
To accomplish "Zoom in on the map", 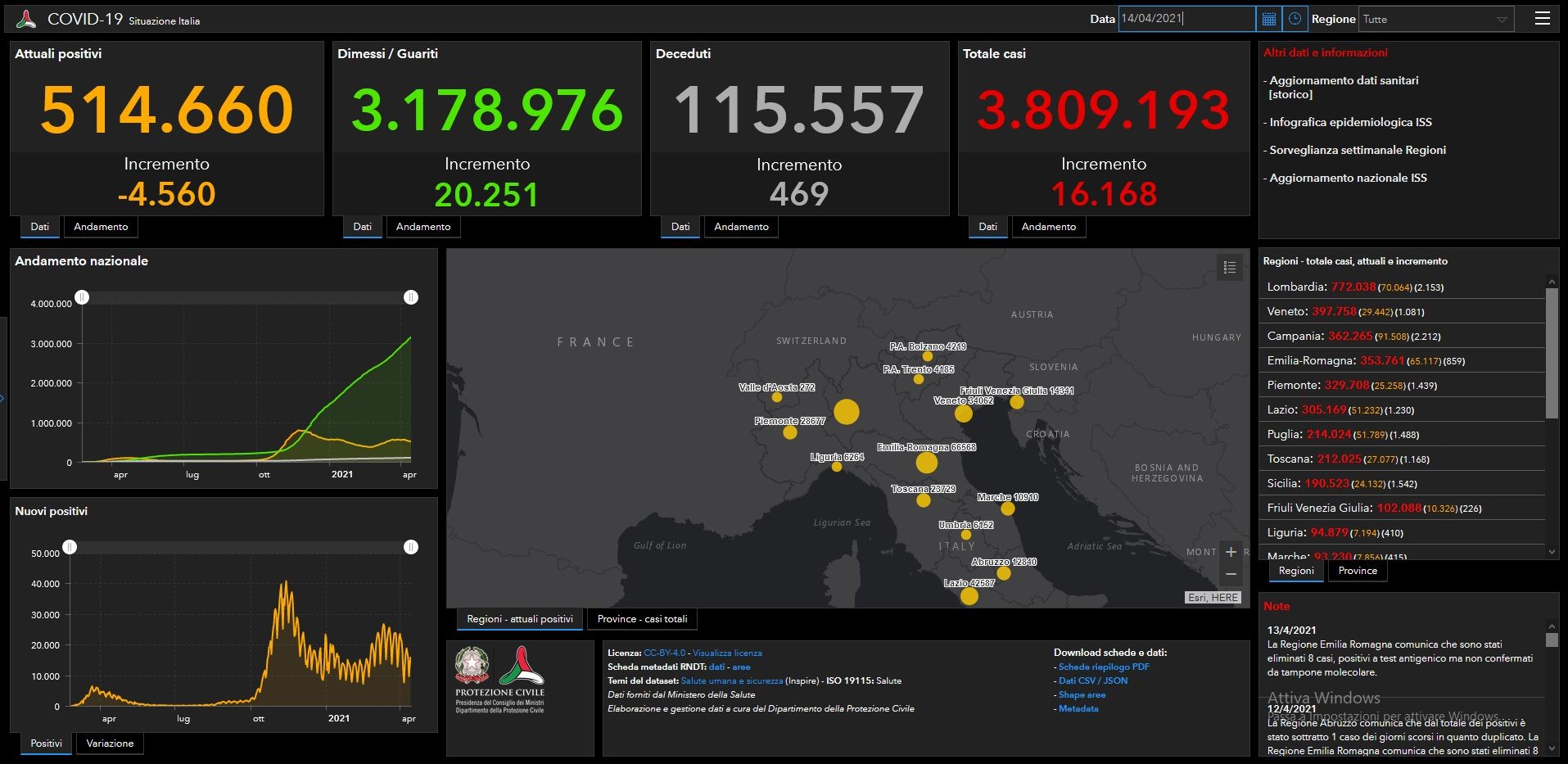I will (1231, 552).
